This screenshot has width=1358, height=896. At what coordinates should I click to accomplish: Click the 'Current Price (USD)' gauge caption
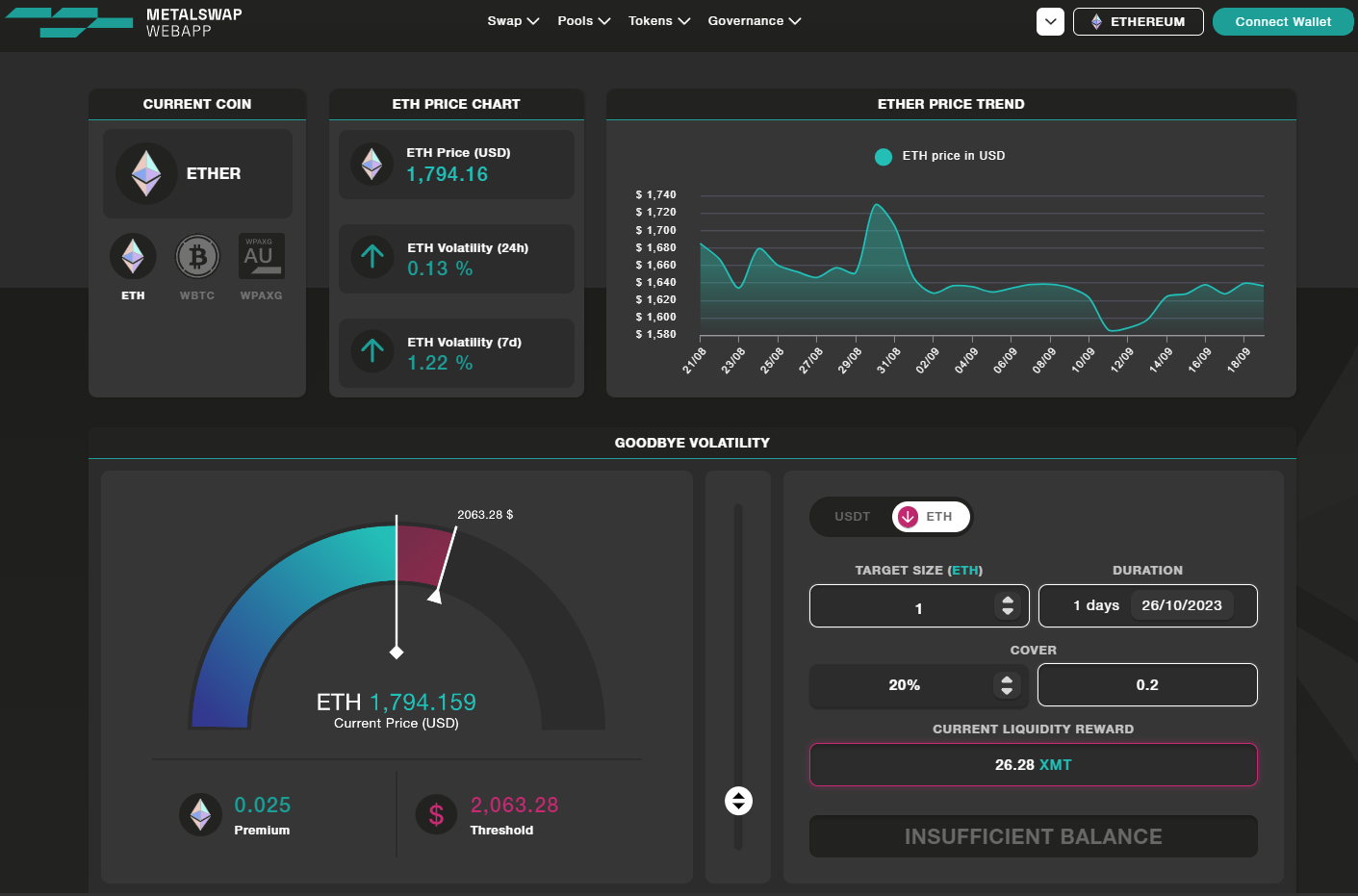[x=397, y=724]
